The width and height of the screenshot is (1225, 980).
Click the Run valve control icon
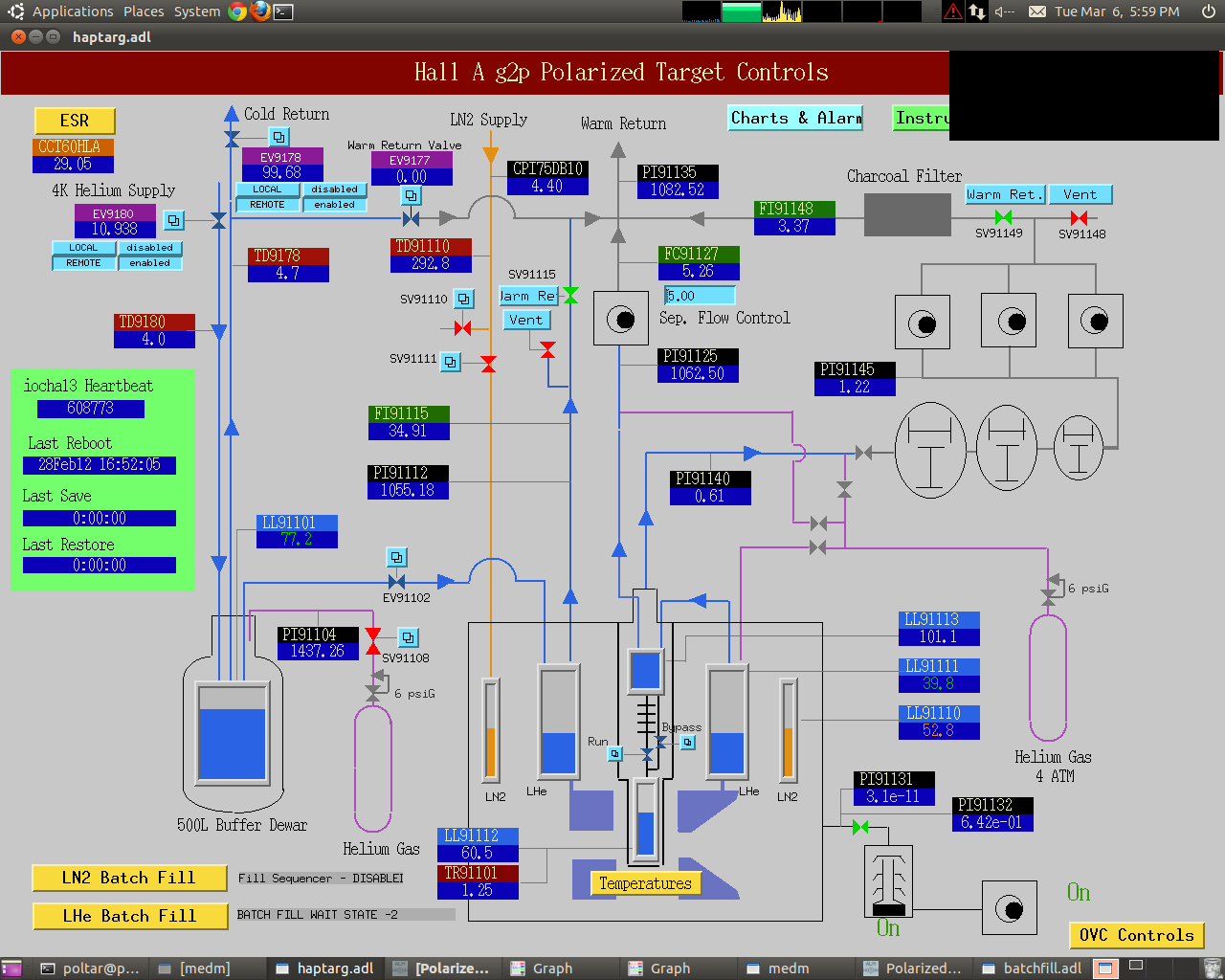point(615,754)
